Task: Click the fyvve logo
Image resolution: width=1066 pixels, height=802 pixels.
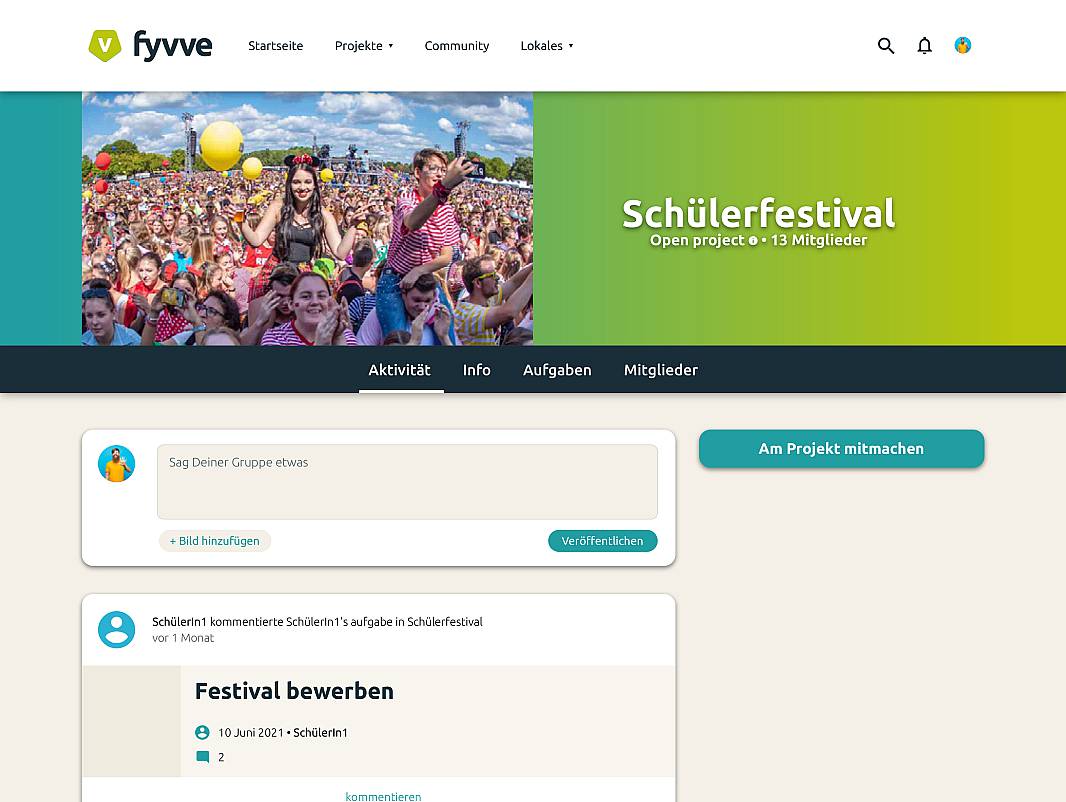Action: click(x=150, y=46)
